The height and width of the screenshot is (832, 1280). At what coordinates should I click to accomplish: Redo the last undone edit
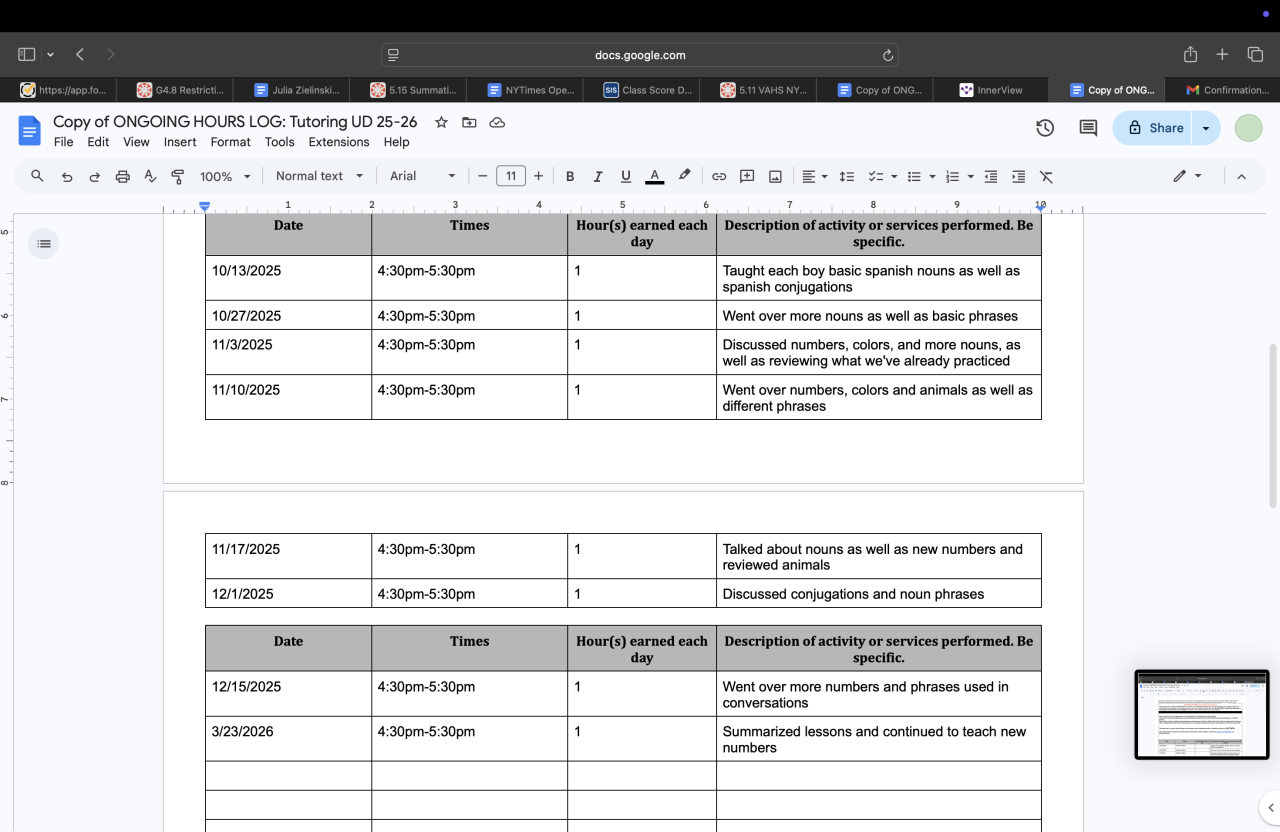click(x=95, y=176)
